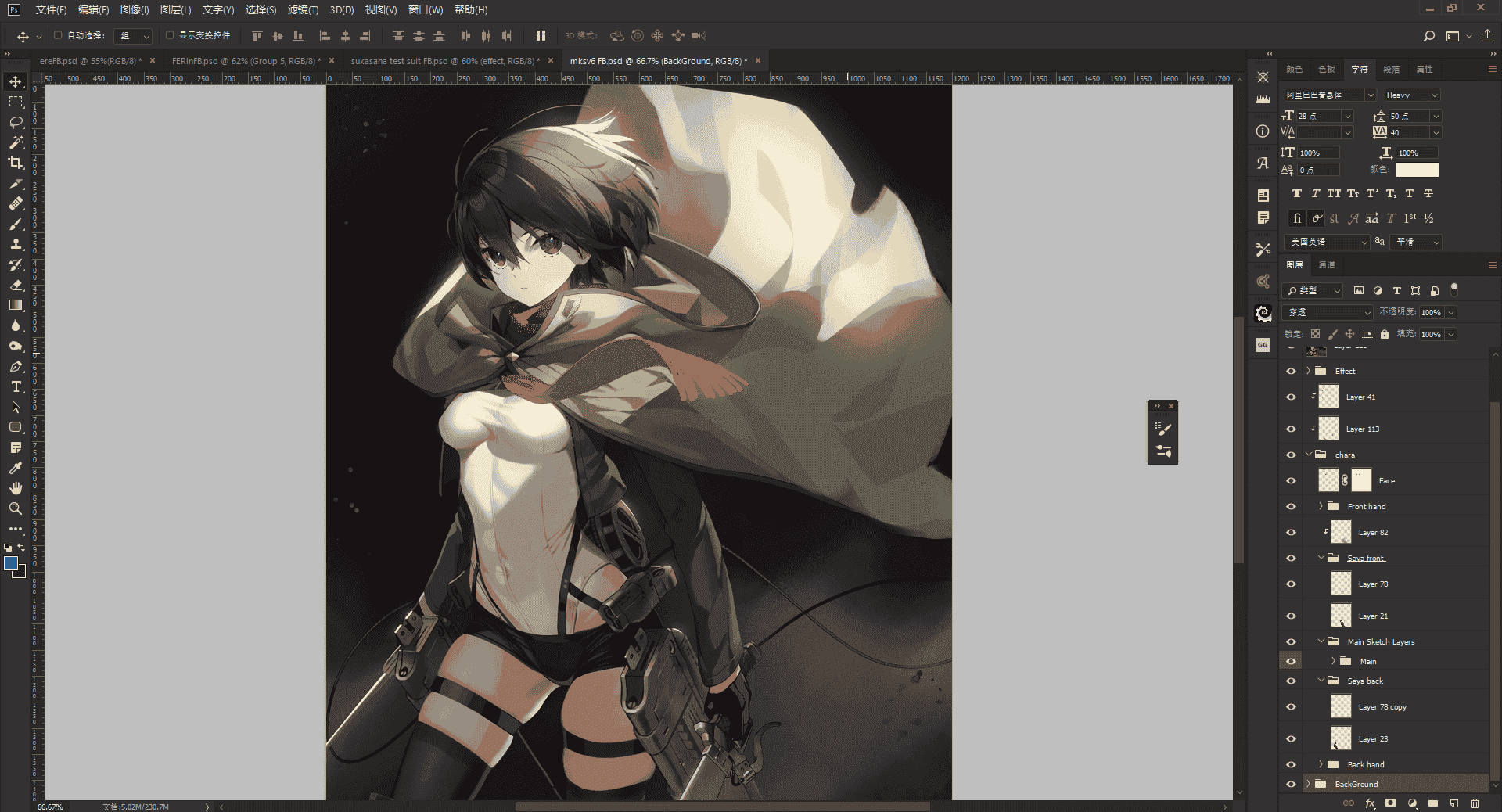This screenshot has height=812, width=1502.
Task: Select the Rectangular Marquee tool
Action: click(x=16, y=102)
